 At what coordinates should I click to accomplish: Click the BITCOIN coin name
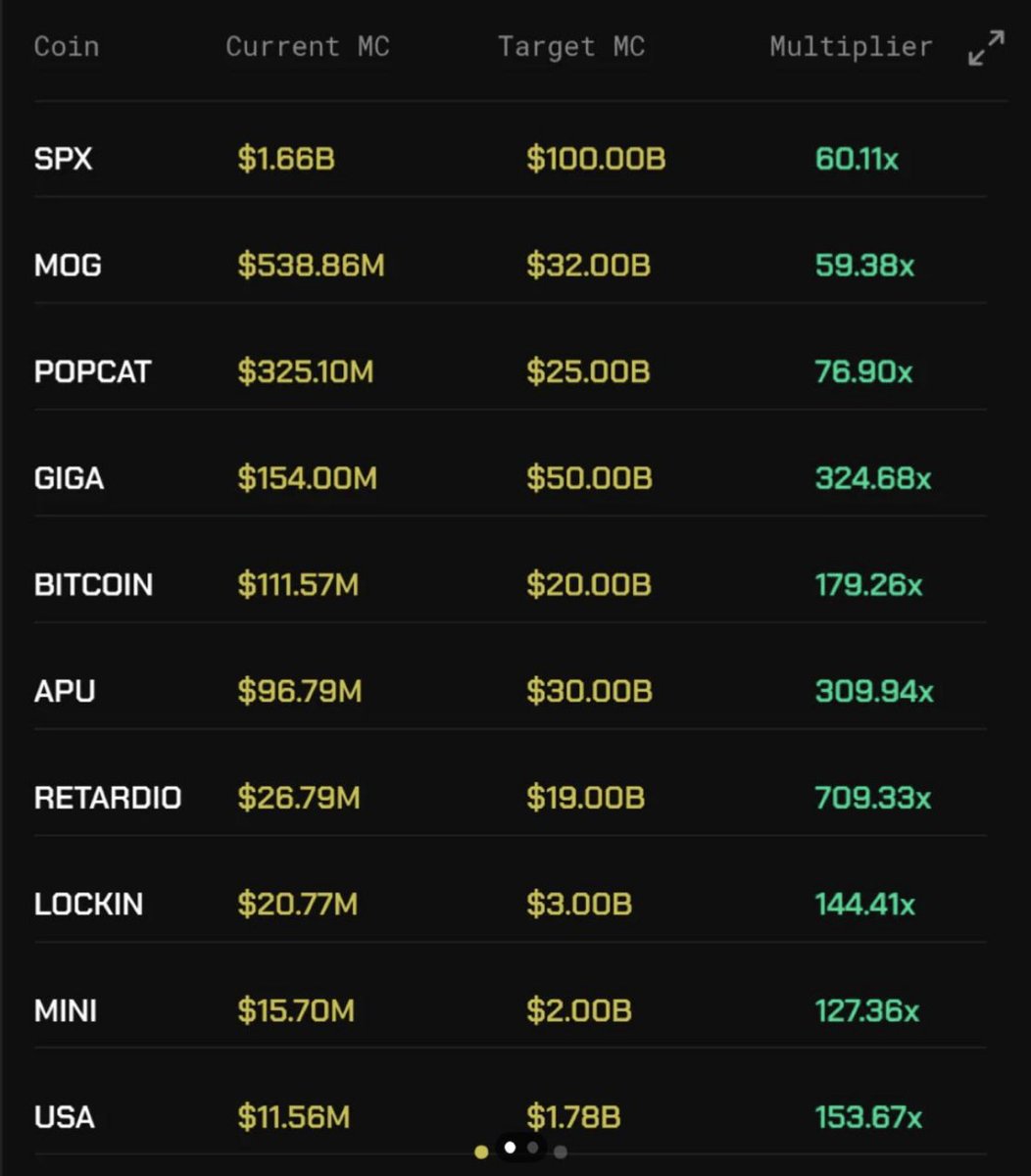(94, 585)
